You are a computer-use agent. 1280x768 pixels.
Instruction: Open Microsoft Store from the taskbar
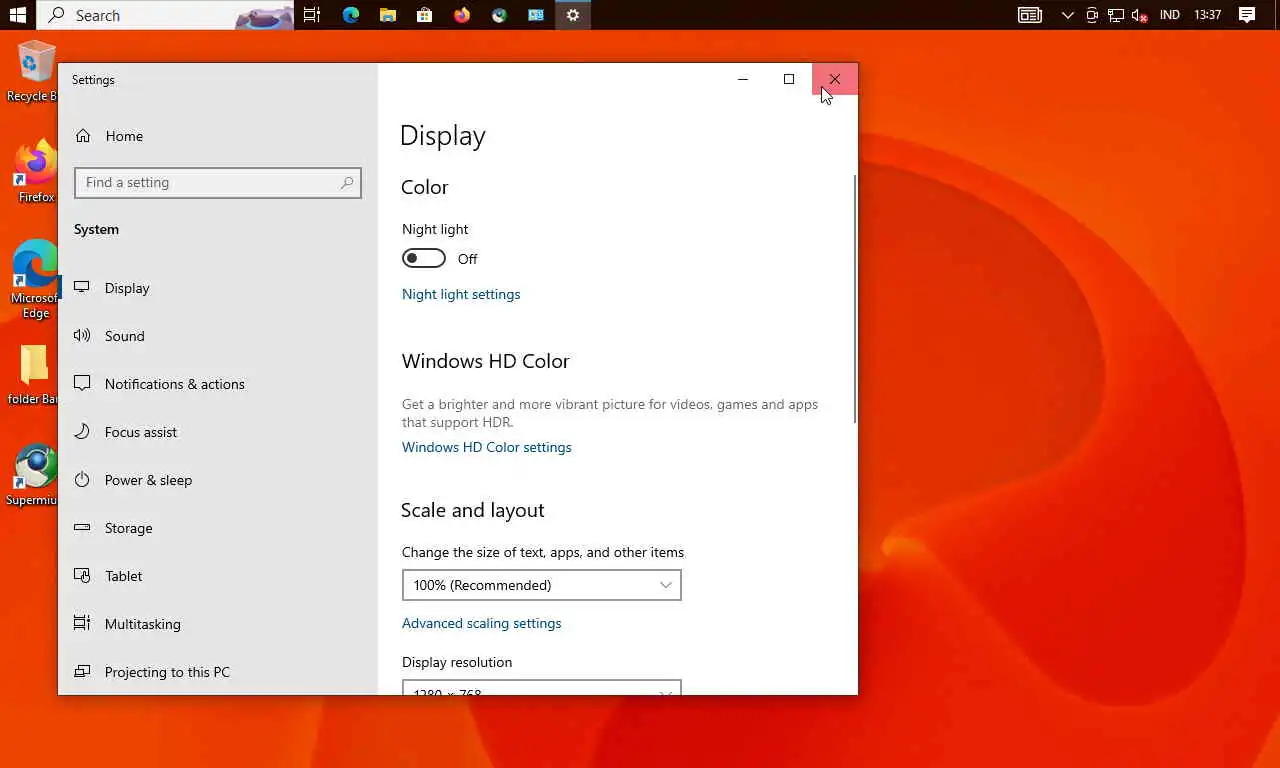pyautogui.click(x=425, y=15)
